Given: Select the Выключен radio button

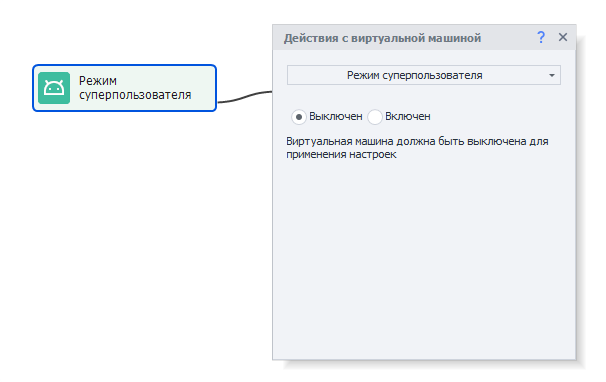Looking at the screenshot, I should 299,117.
